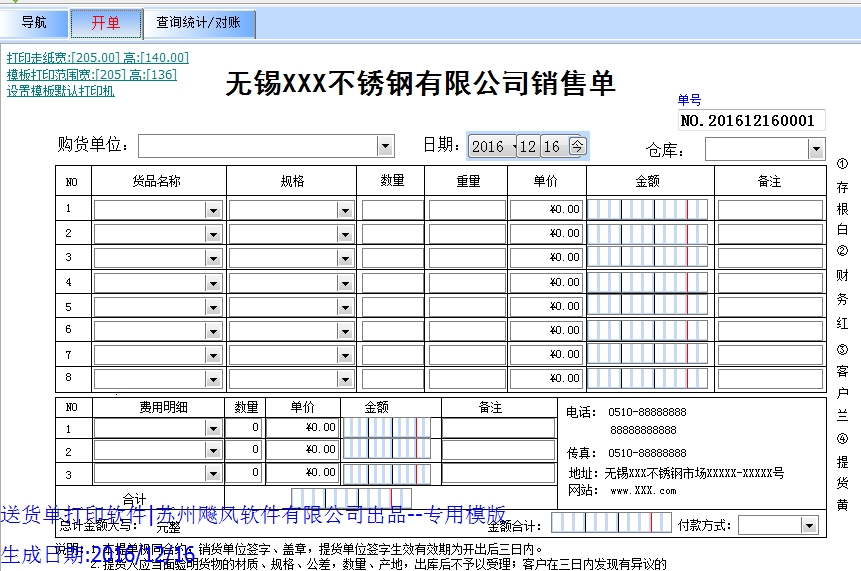Expand the 购货单位 dropdown
This screenshot has height=571, width=861.
pyautogui.click(x=385, y=146)
